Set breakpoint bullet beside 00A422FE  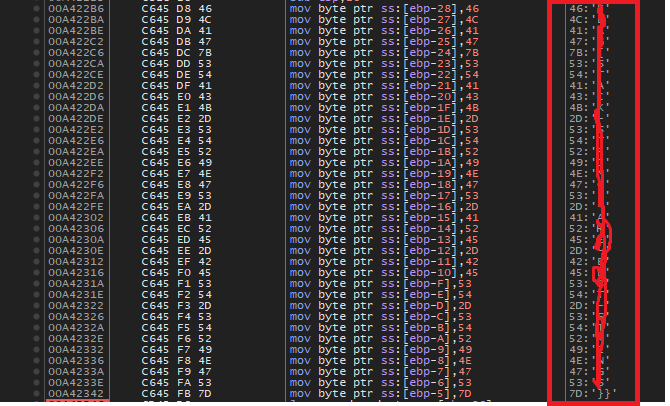point(37,206)
